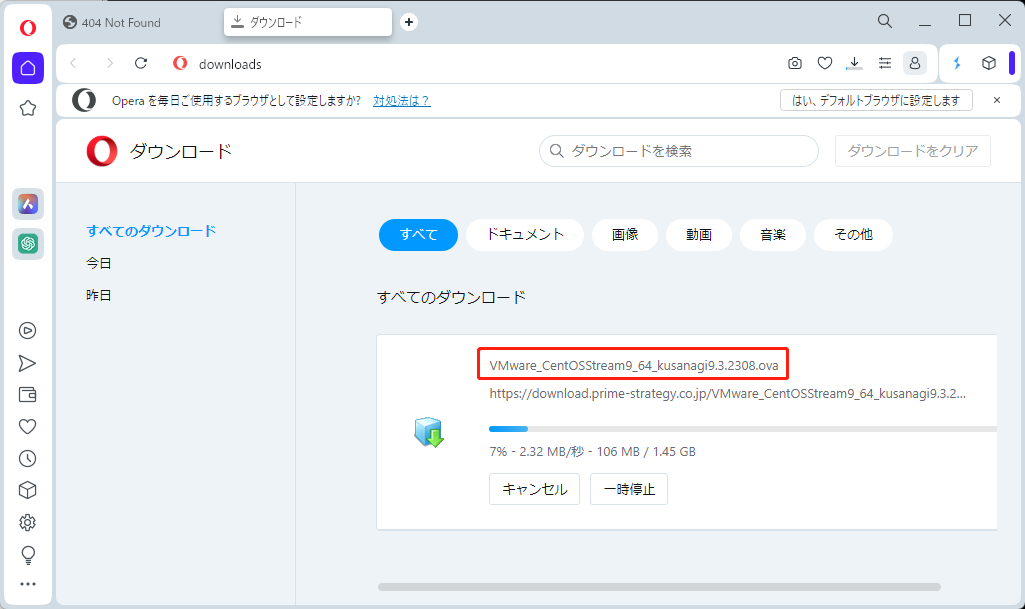Click the download file type icon
1025x609 pixels.
[x=429, y=432]
